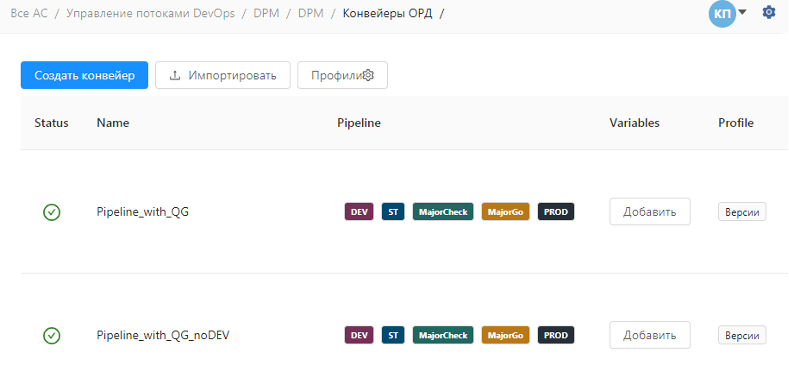The image size is (789, 391).
Task: Select ST stage badge of Pipeline_with_QG
Action: point(393,212)
